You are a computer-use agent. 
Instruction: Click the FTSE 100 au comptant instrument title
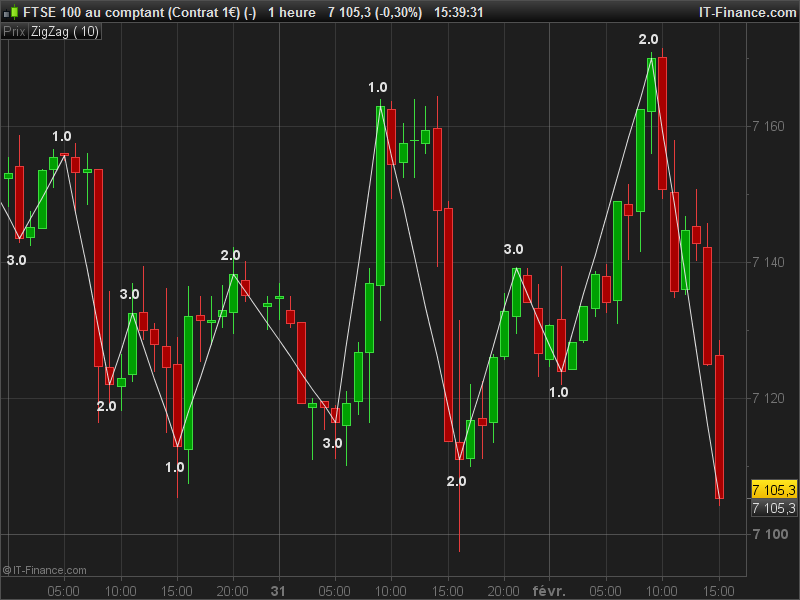click(x=140, y=12)
